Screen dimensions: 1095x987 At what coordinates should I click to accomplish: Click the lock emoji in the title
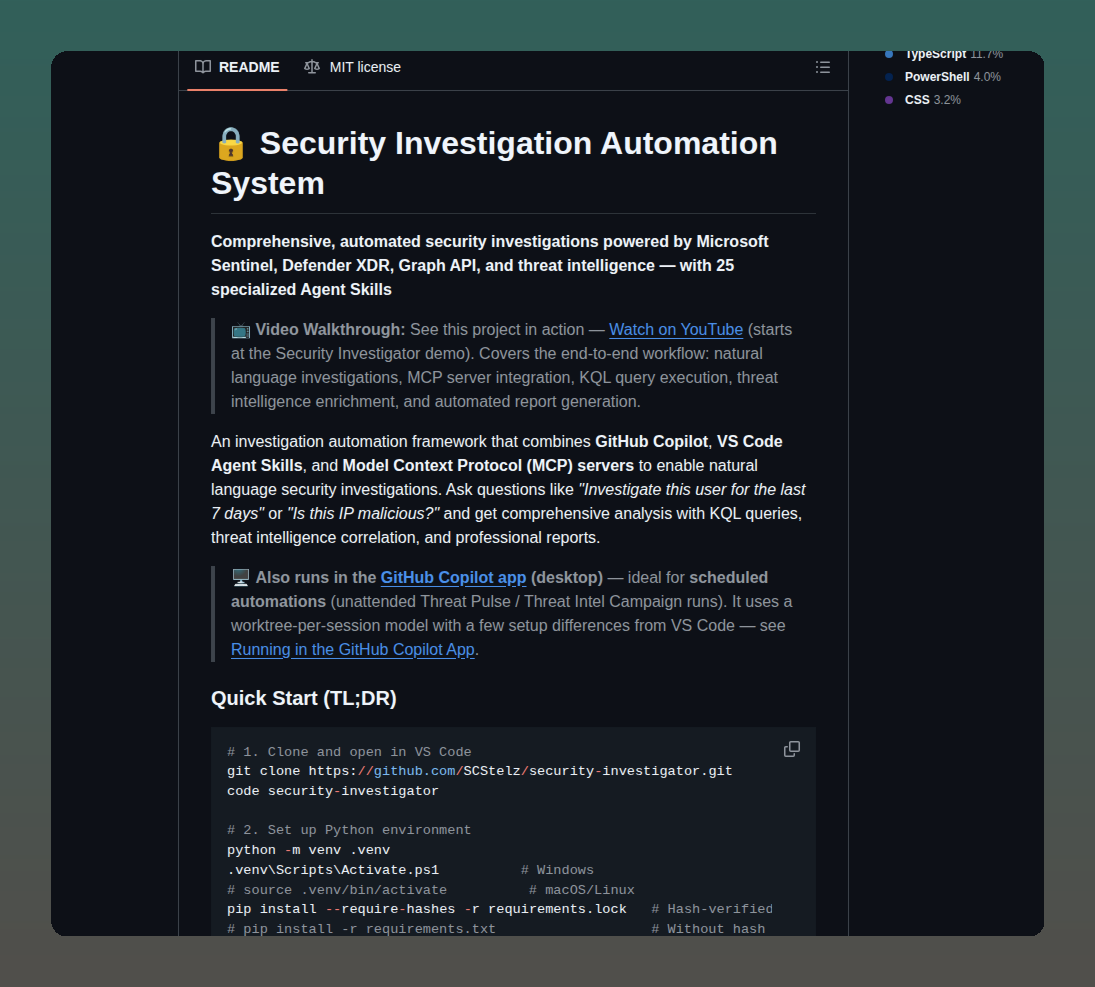(x=230, y=144)
